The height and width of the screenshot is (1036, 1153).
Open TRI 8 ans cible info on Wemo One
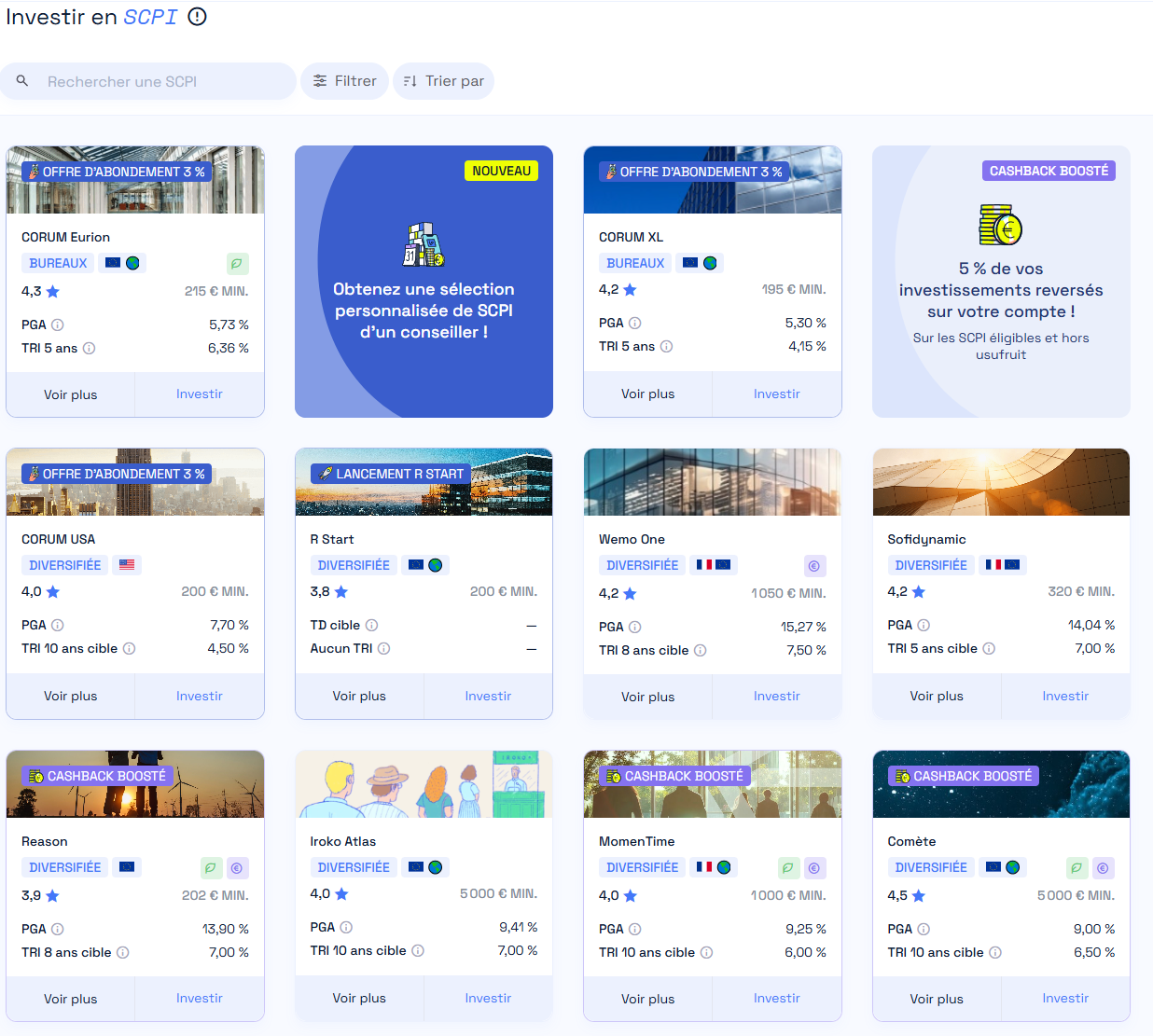[x=700, y=650]
